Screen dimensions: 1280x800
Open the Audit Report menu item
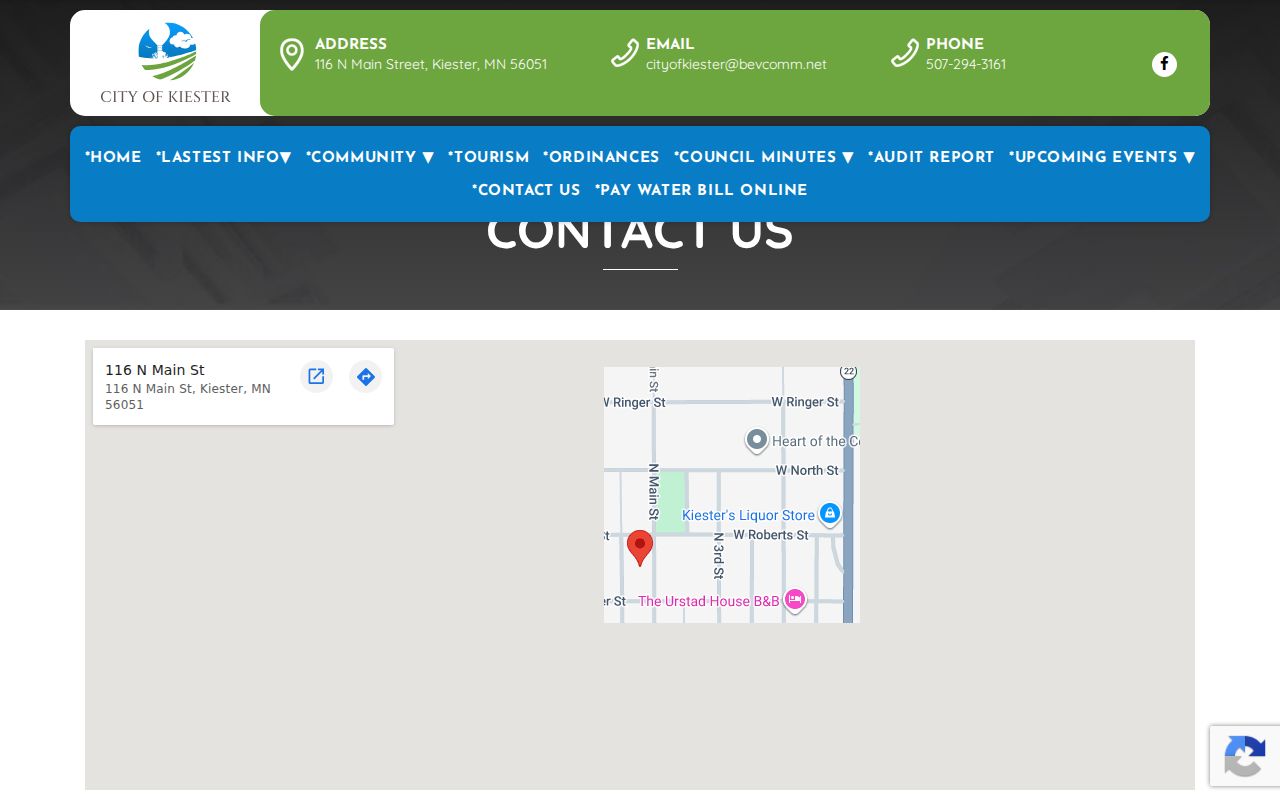[x=931, y=158]
